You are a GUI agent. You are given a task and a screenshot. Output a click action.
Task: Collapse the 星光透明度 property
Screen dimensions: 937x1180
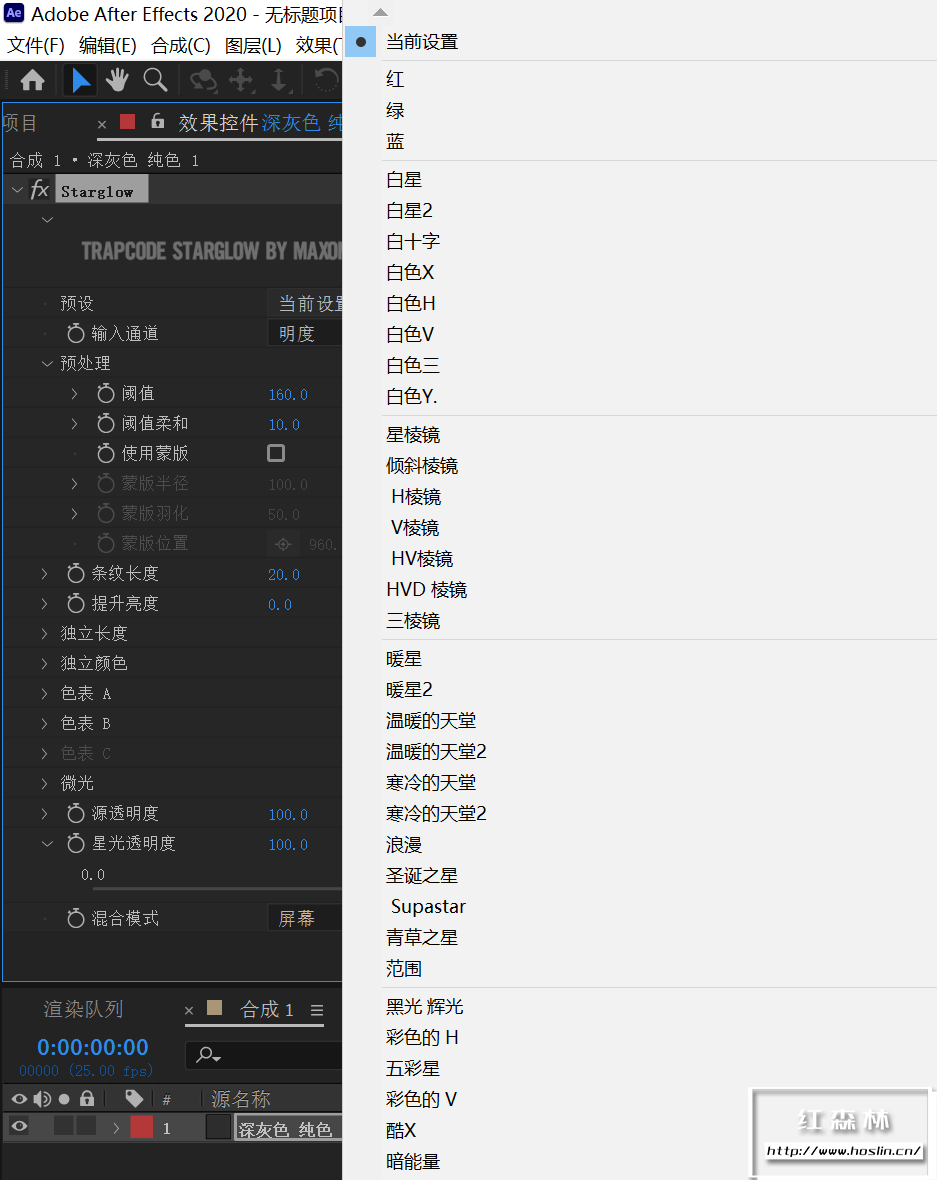pyautogui.click(x=46, y=843)
